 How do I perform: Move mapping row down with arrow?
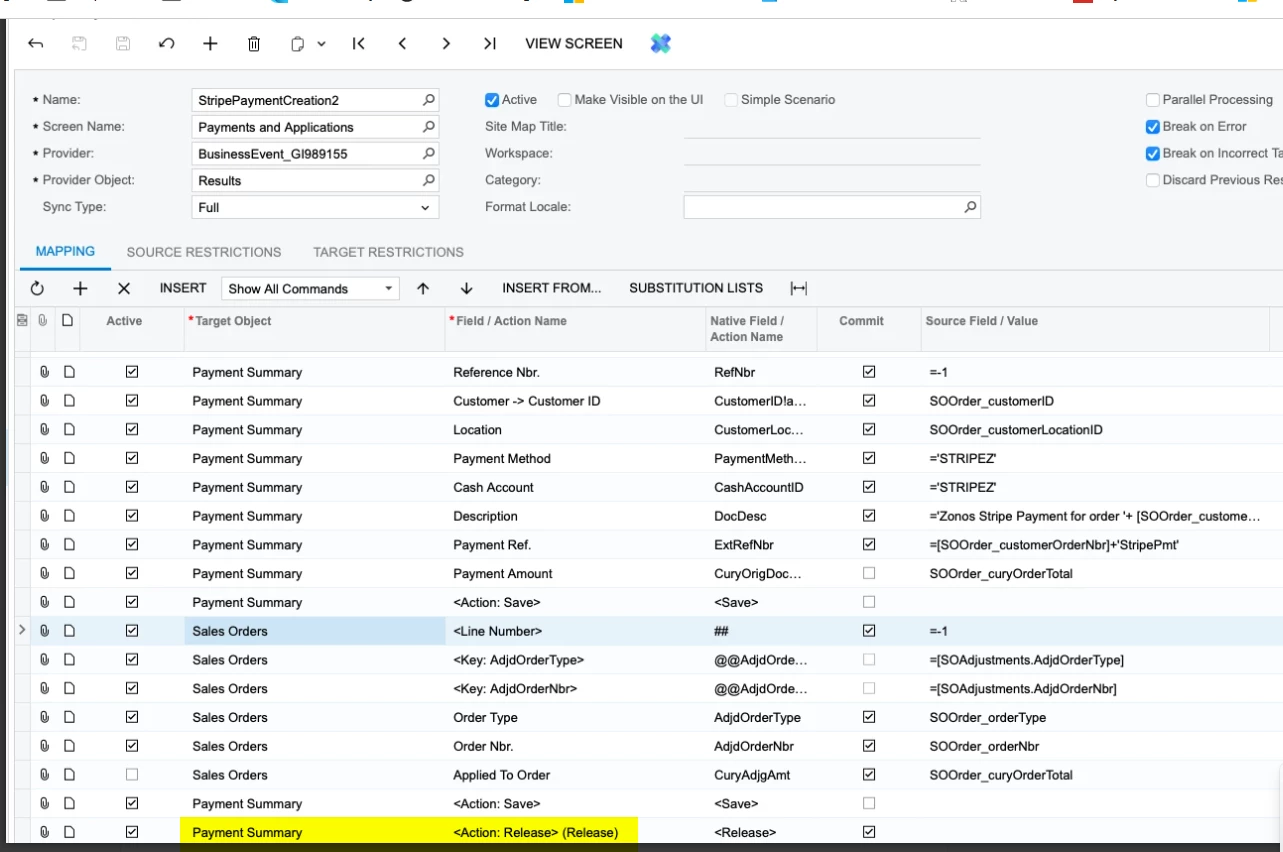(466, 288)
